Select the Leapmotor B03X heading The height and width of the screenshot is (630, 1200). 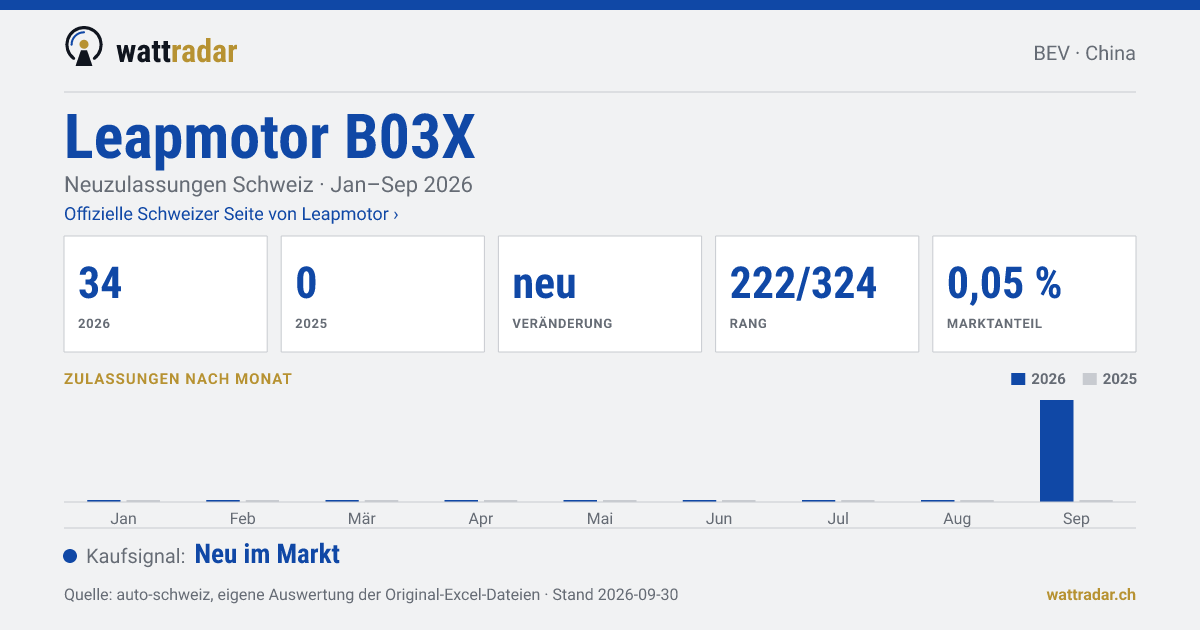coord(270,137)
